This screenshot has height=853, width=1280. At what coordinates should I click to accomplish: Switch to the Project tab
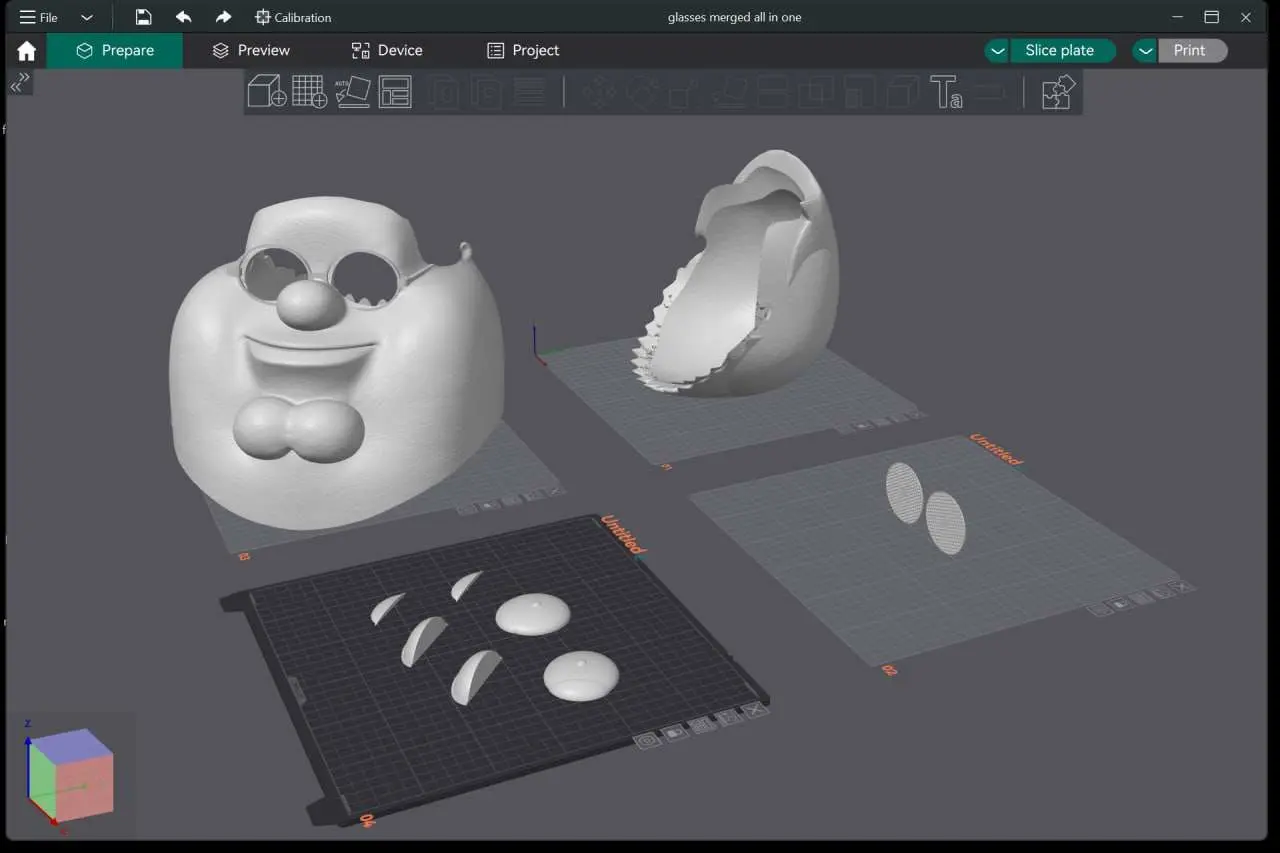(x=523, y=50)
